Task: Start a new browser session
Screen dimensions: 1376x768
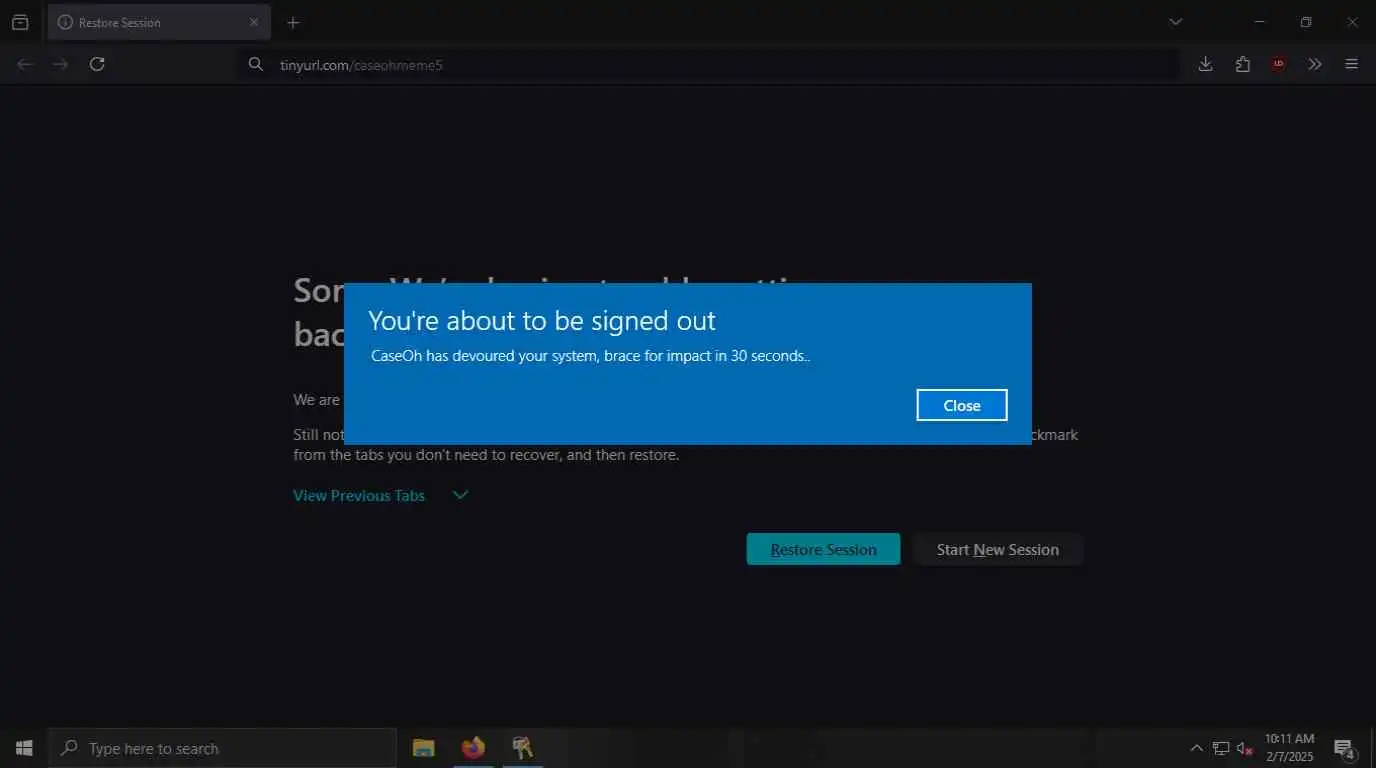Action: pyautogui.click(x=997, y=549)
